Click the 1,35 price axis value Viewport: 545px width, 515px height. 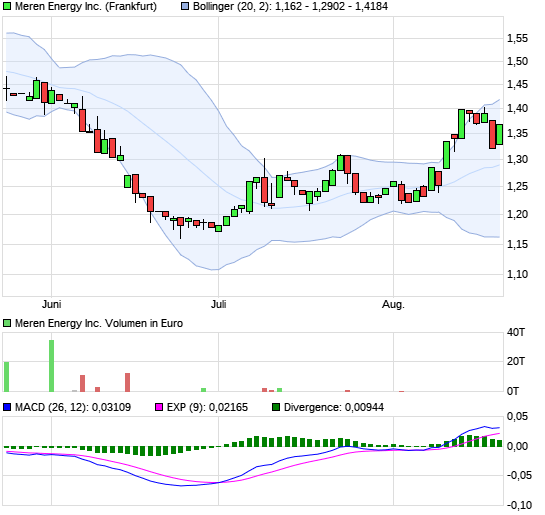click(517, 133)
